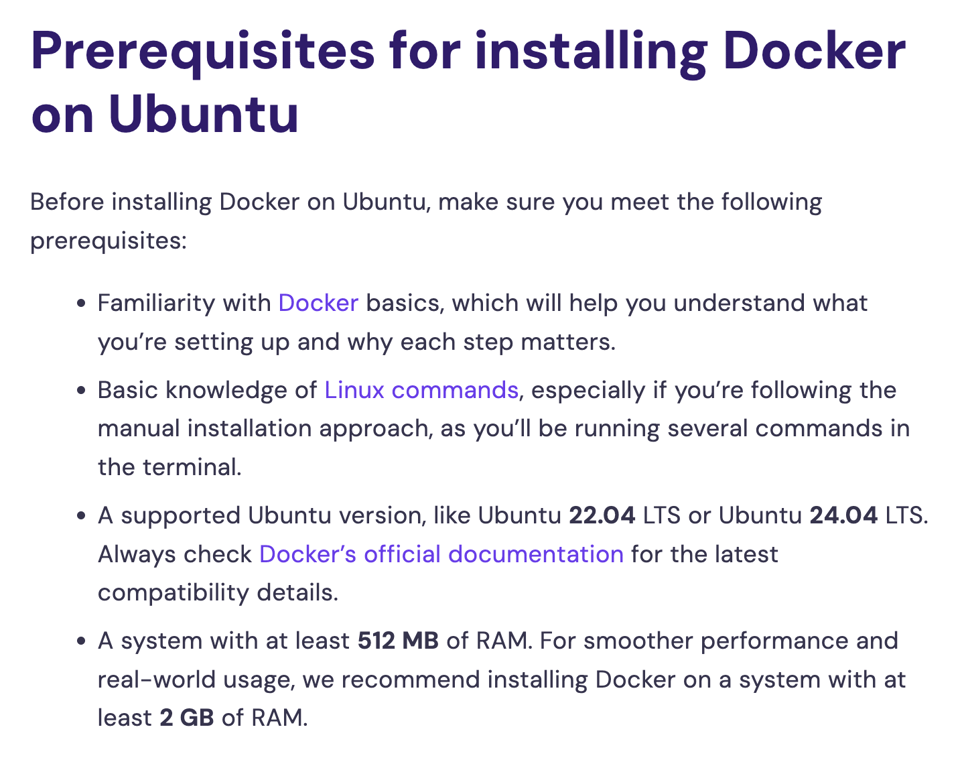Viewport: 962px width, 768px height.
Task: Click the word 'Ubuntu' in the heading
Action: click(x=203, y=114)
